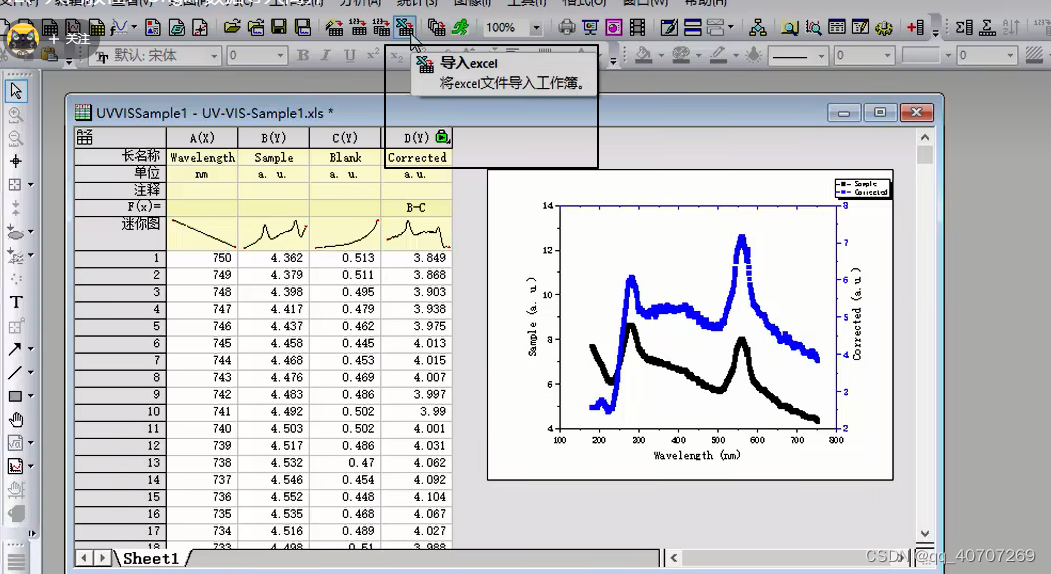
Task: Click the worksheet vertical scrollbar down arrow
Action: (925, 534)
